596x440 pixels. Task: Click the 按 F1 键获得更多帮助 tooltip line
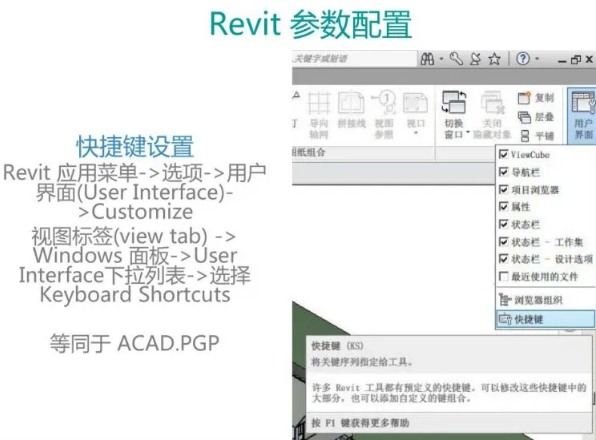tap(360, 423)
